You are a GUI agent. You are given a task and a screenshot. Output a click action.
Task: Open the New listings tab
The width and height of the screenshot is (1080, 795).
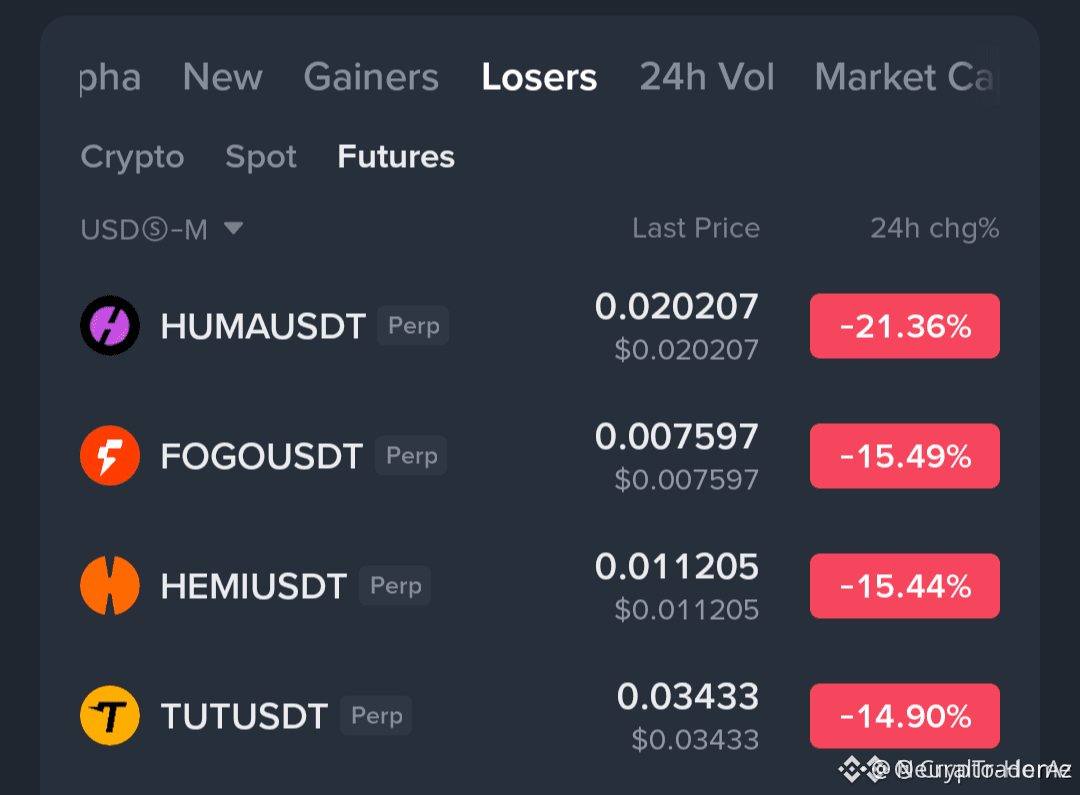pos(222,76)
